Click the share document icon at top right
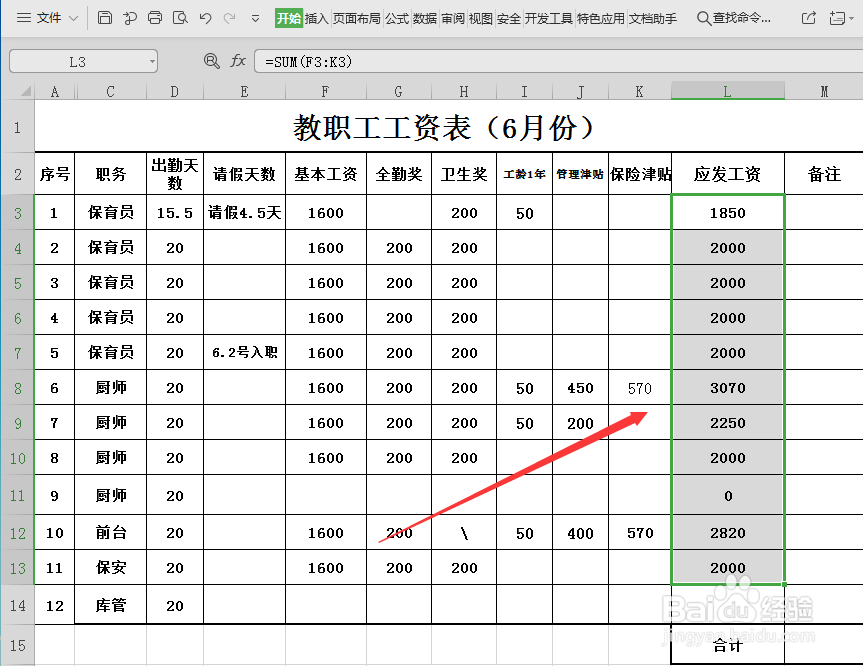This screenshot has width=863, height=666. tap(807, 17)
